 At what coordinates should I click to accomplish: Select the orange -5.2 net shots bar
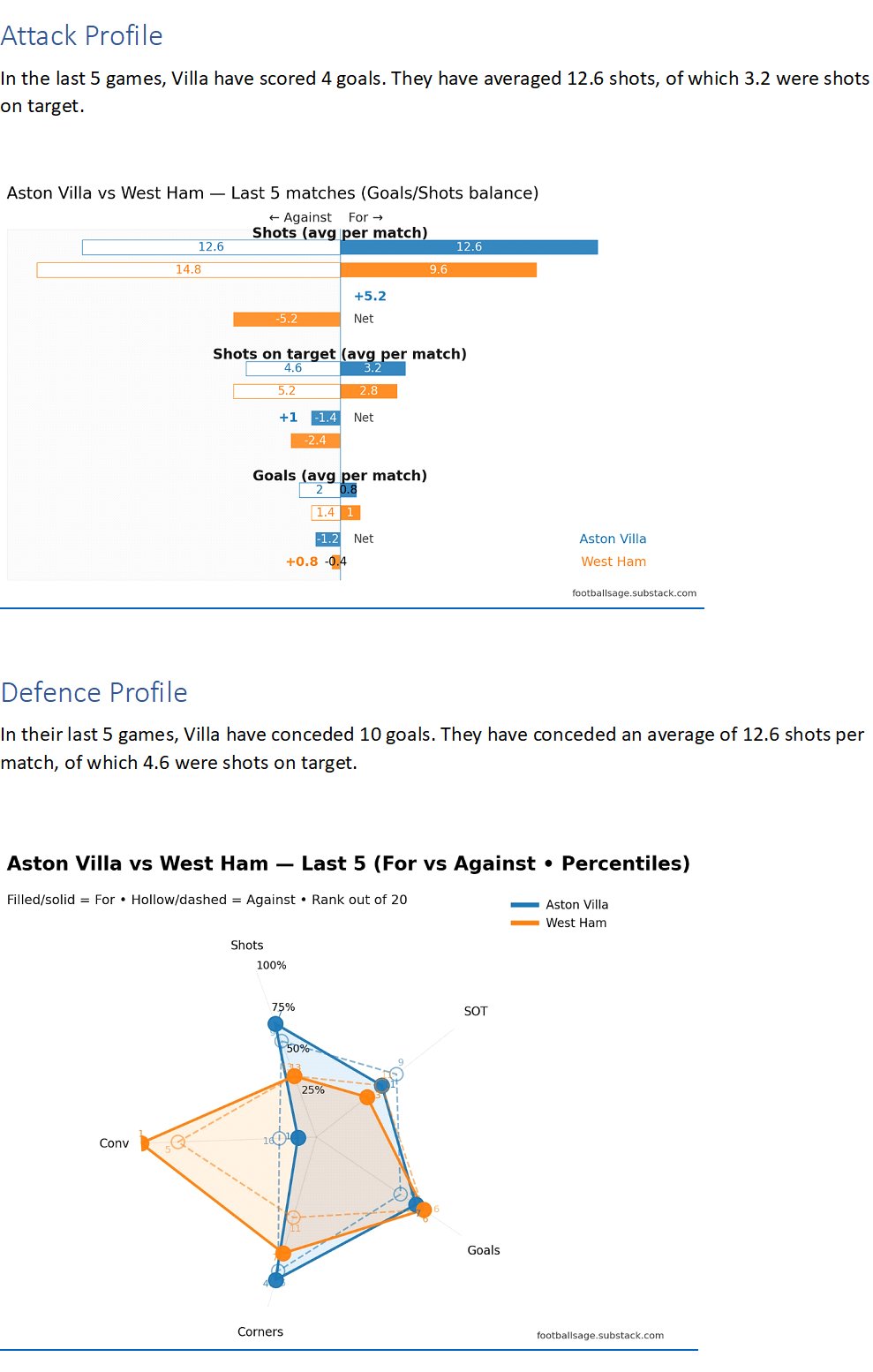287,320
